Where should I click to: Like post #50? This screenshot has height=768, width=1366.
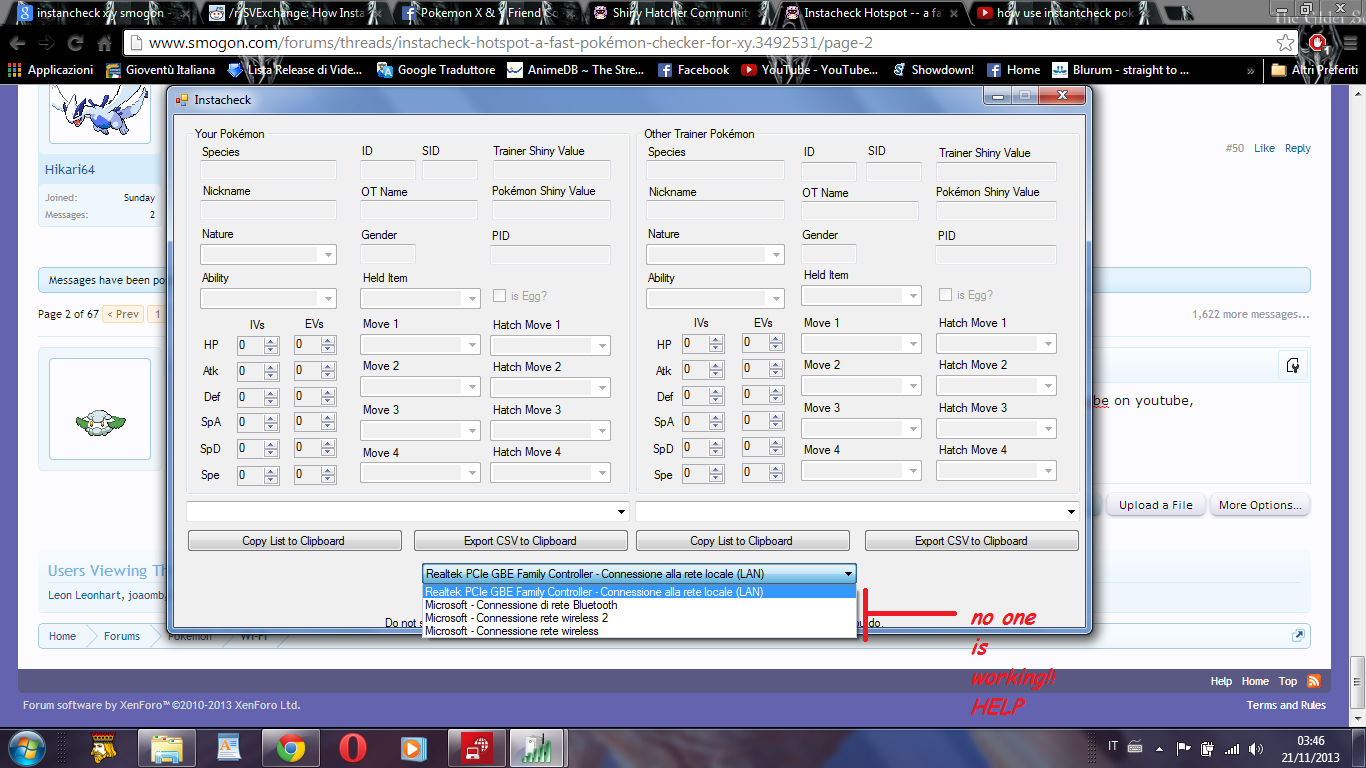point(1264,148)
